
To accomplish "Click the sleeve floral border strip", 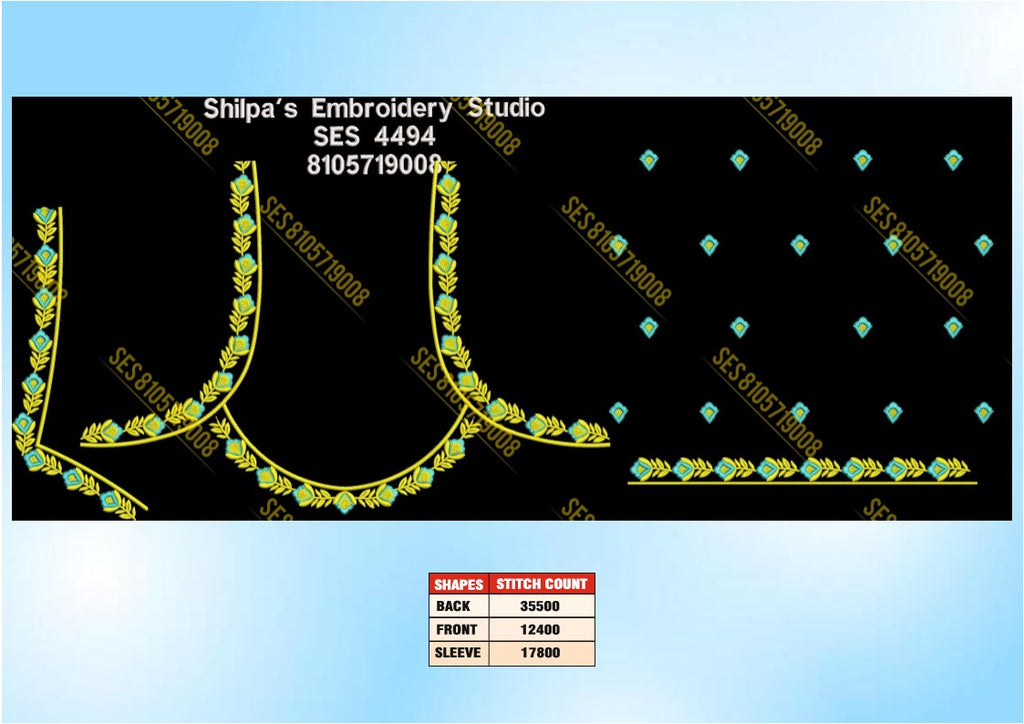I will point(802,471).
